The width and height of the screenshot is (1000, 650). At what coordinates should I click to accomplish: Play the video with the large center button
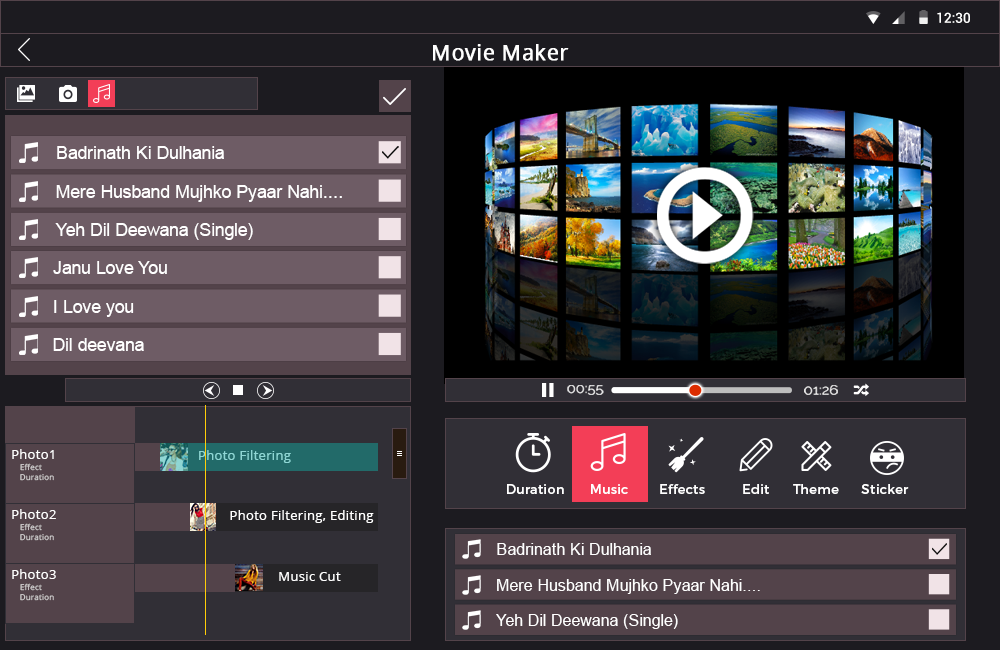(704, 215)
